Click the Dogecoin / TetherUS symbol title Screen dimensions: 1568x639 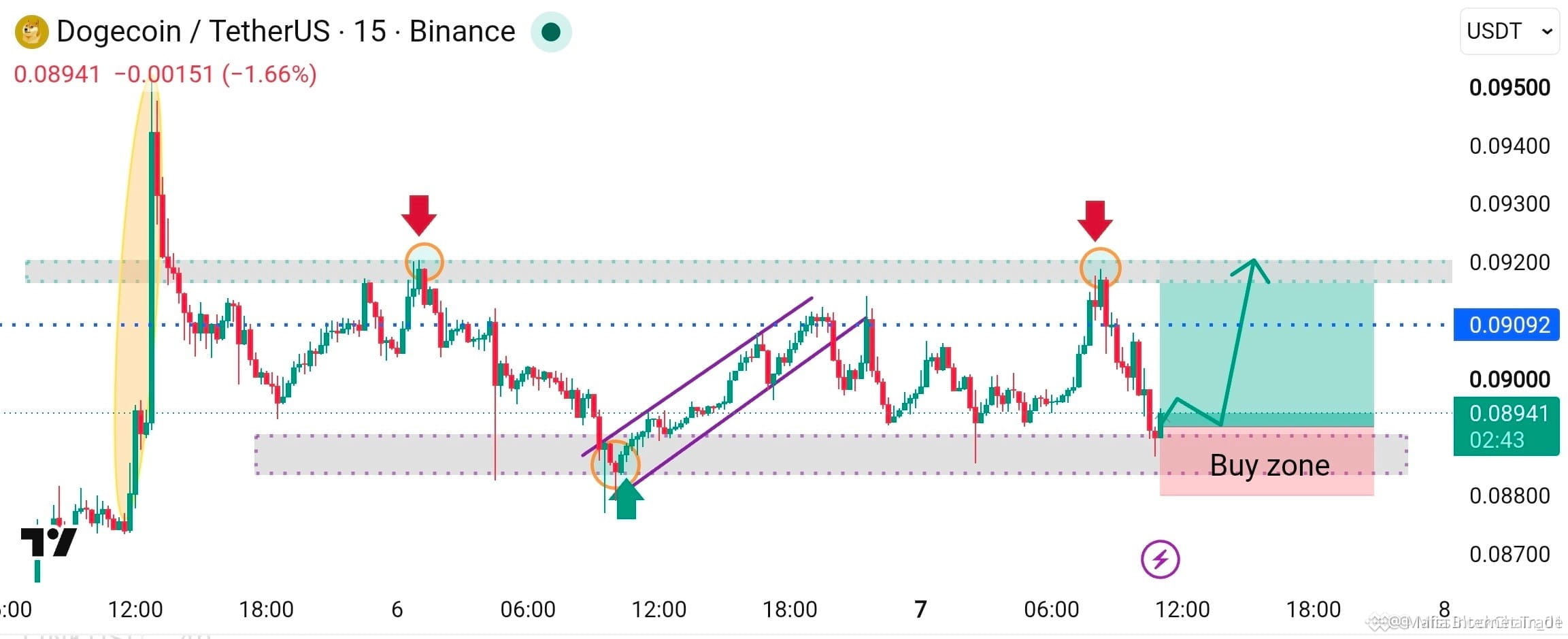(x=193, y=31)
